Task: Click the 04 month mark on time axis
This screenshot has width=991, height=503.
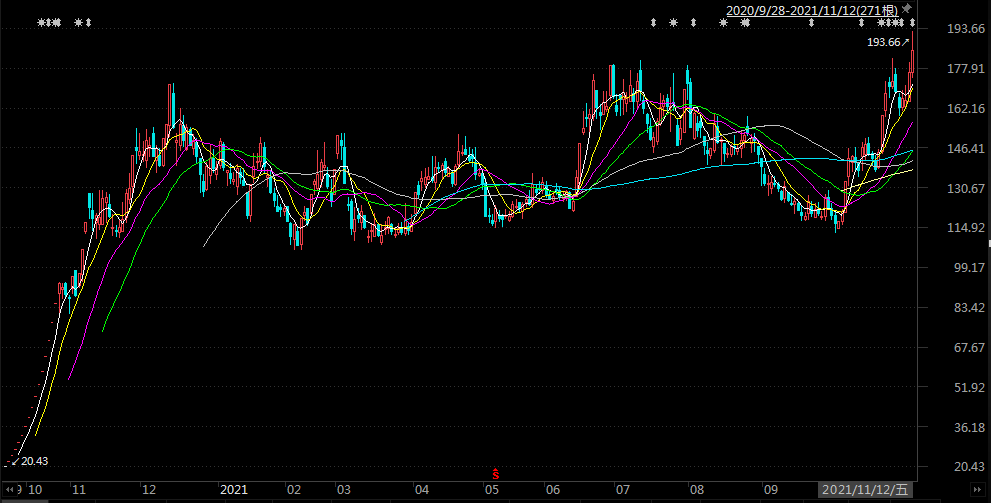Action: (421, 490)
